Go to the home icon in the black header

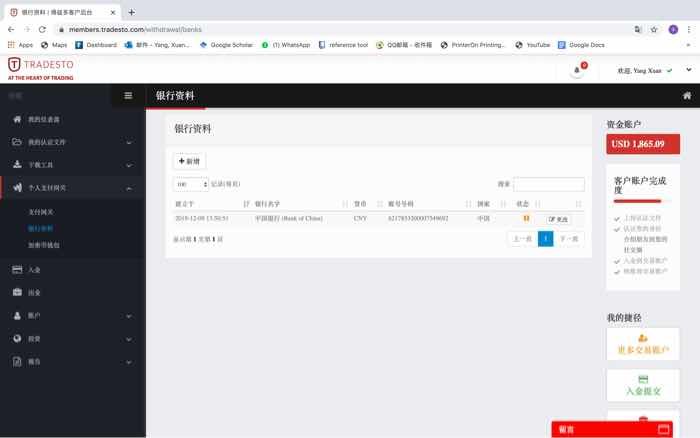(687, 96)
